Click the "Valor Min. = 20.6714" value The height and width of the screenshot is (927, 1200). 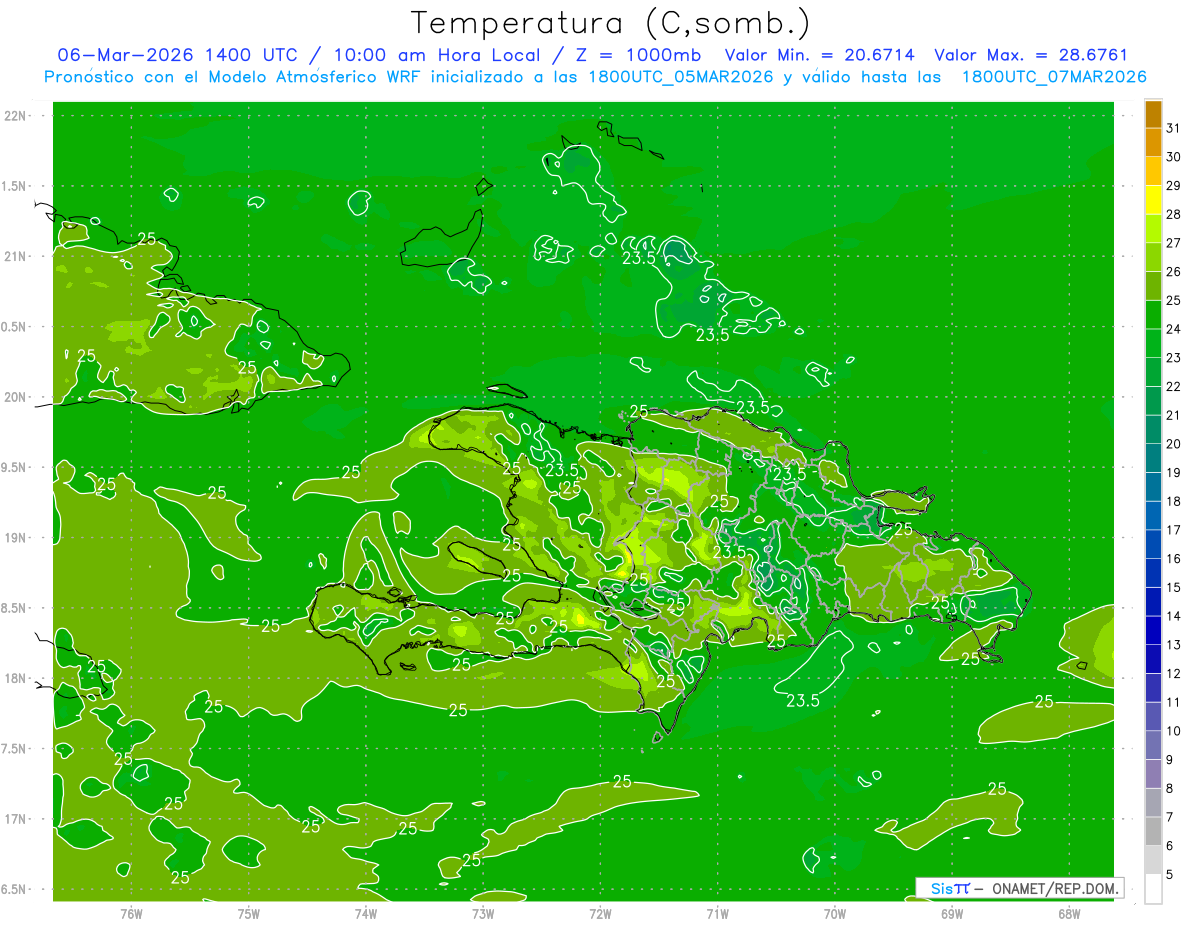point(819,55)
